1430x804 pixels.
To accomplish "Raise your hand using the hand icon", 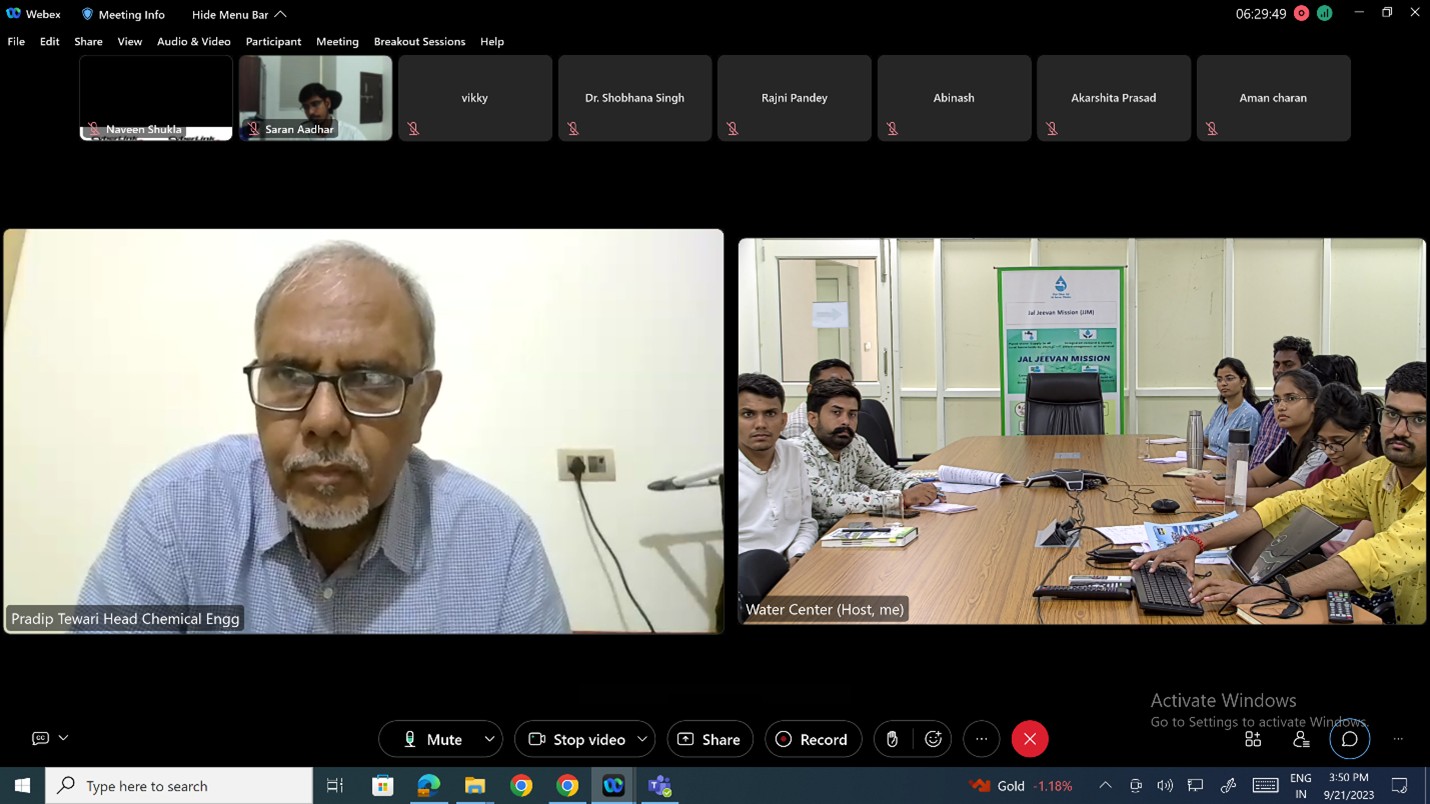I will click(890, 739).
